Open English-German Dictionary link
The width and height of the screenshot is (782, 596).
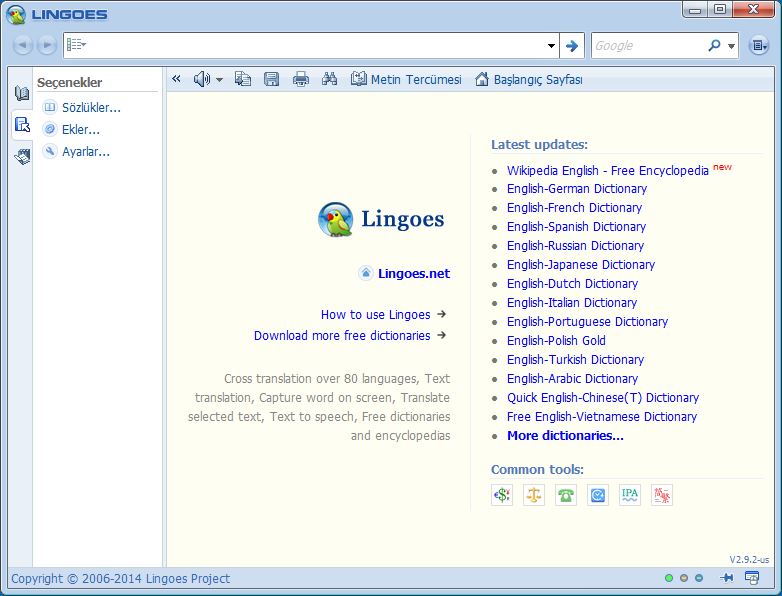[x=577, y=189]
